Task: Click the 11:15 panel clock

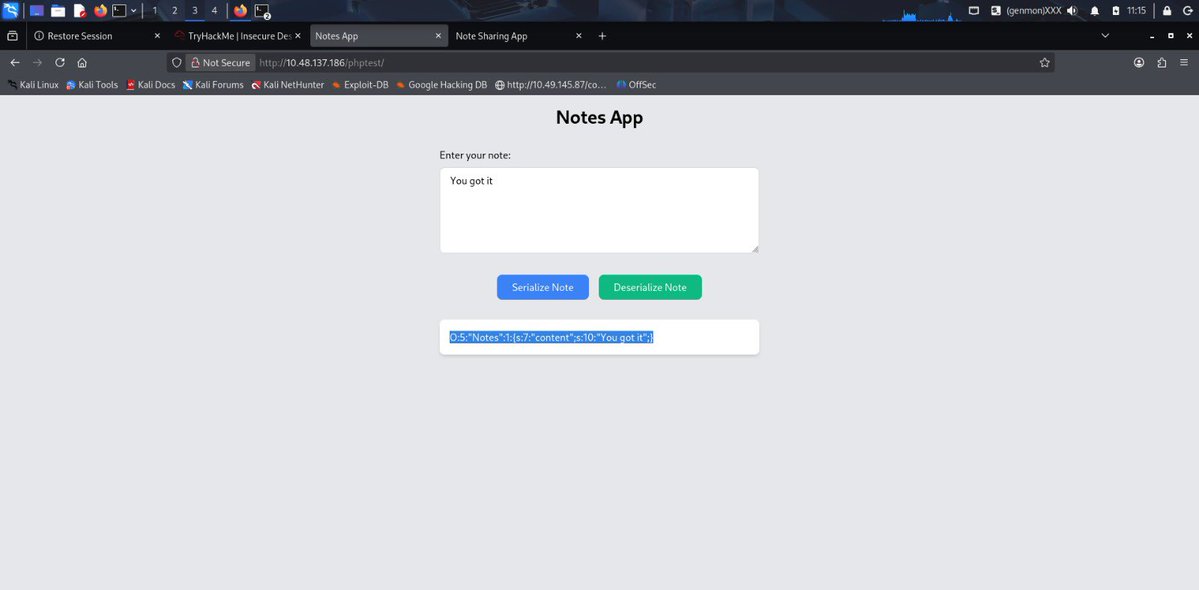Action: click(x=1136, y=11)
